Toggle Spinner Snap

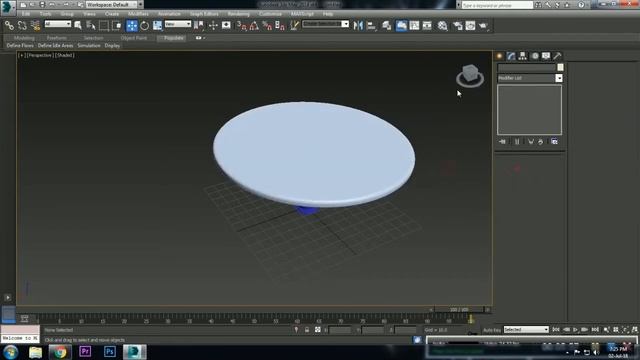point(280,26)
